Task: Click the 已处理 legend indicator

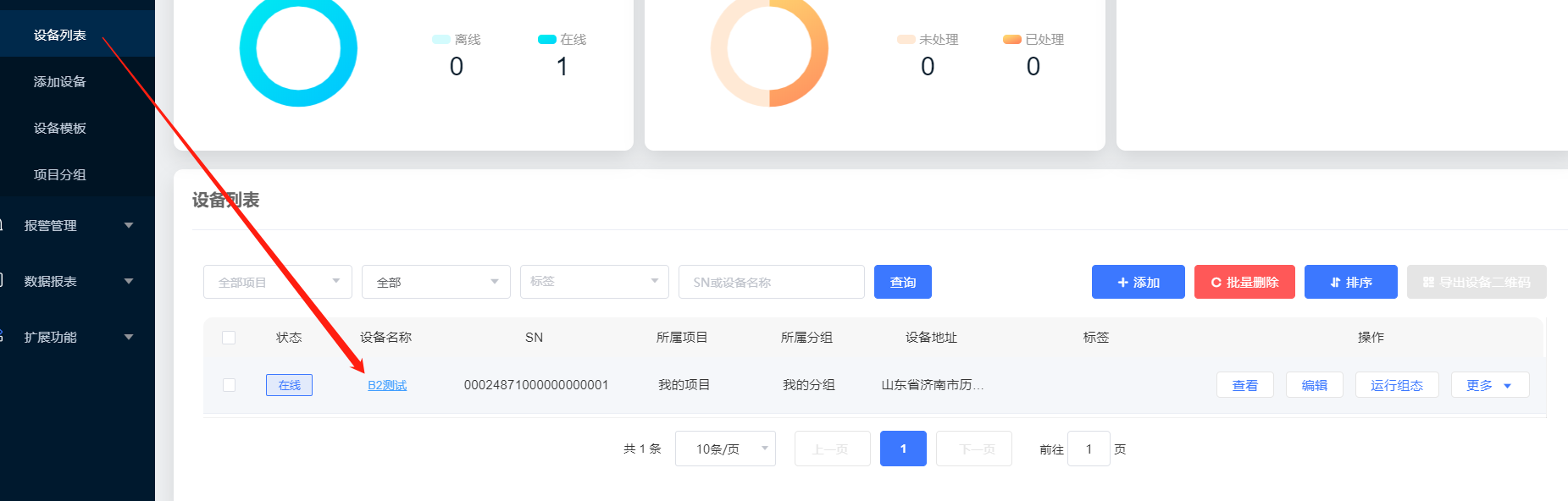Action: click(1011, 40)
